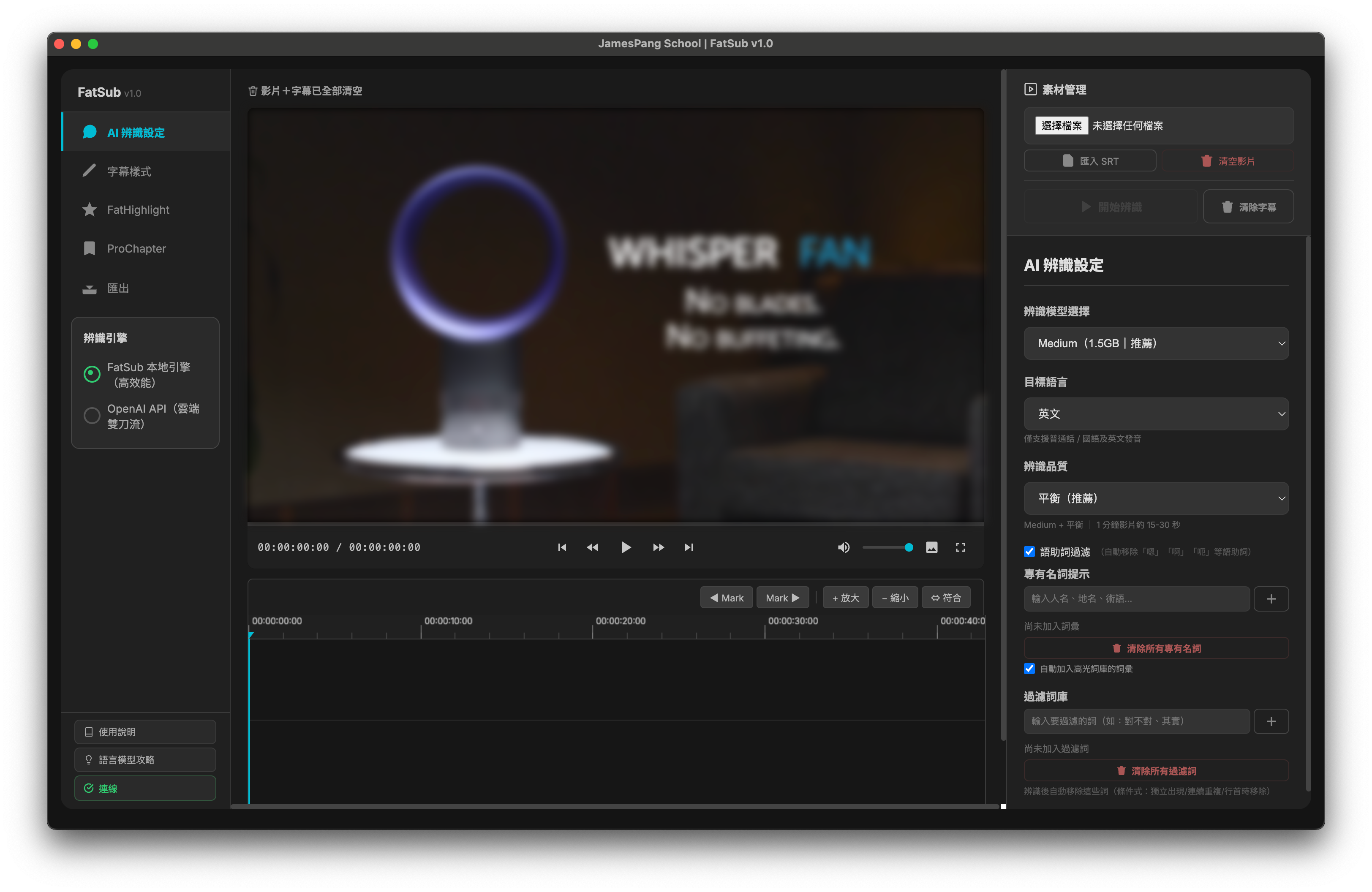
Task: Open the 平衡 recognition quality dropdown
Action: click(1156, 498)
